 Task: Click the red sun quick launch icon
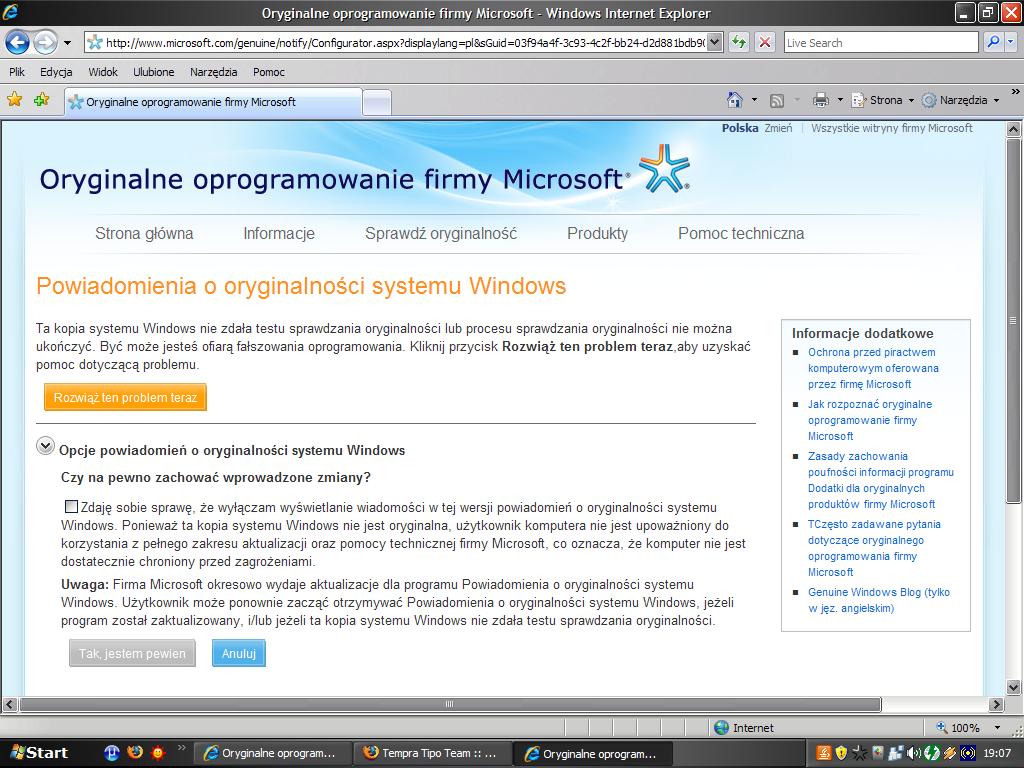click(157, 752)
